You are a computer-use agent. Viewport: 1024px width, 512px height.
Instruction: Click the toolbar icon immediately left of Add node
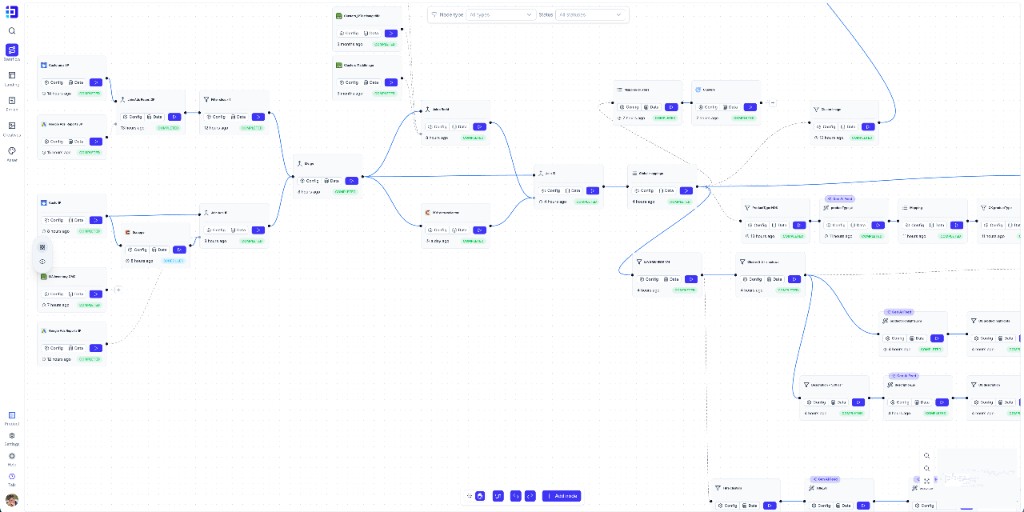click(530, 496)
